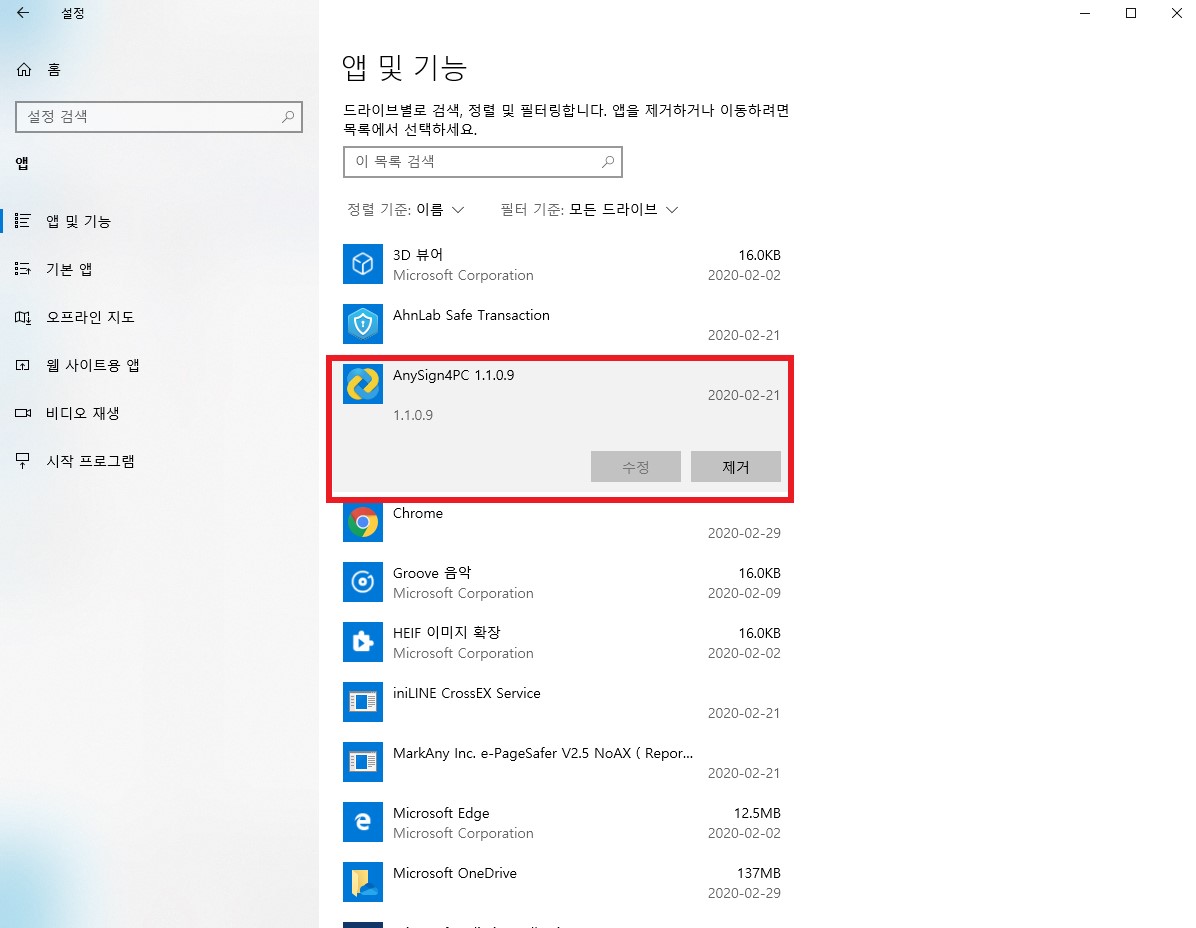This screenshot has height=928, width=1196.
Task: Select AhnLab Safe Transaction entry name
Action: (471, 315)
